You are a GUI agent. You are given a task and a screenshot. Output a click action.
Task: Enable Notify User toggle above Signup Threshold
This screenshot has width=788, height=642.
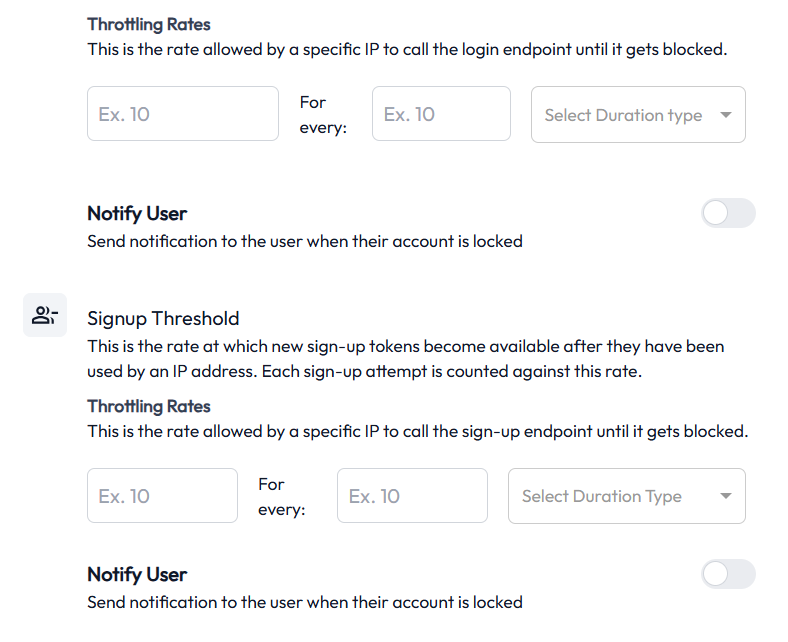click(728, 213)
